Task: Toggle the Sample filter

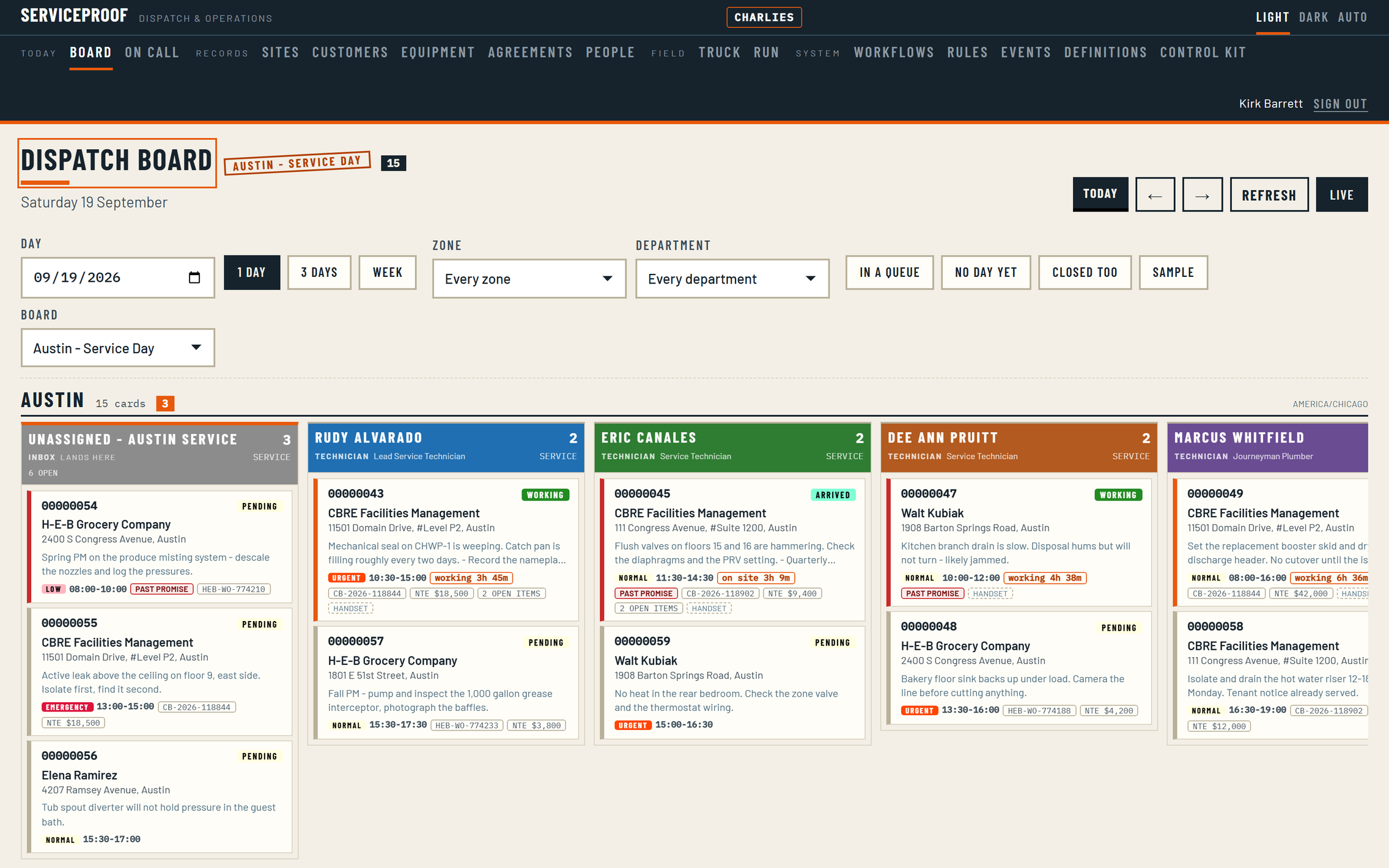Action: click(x=1173, y=273)
